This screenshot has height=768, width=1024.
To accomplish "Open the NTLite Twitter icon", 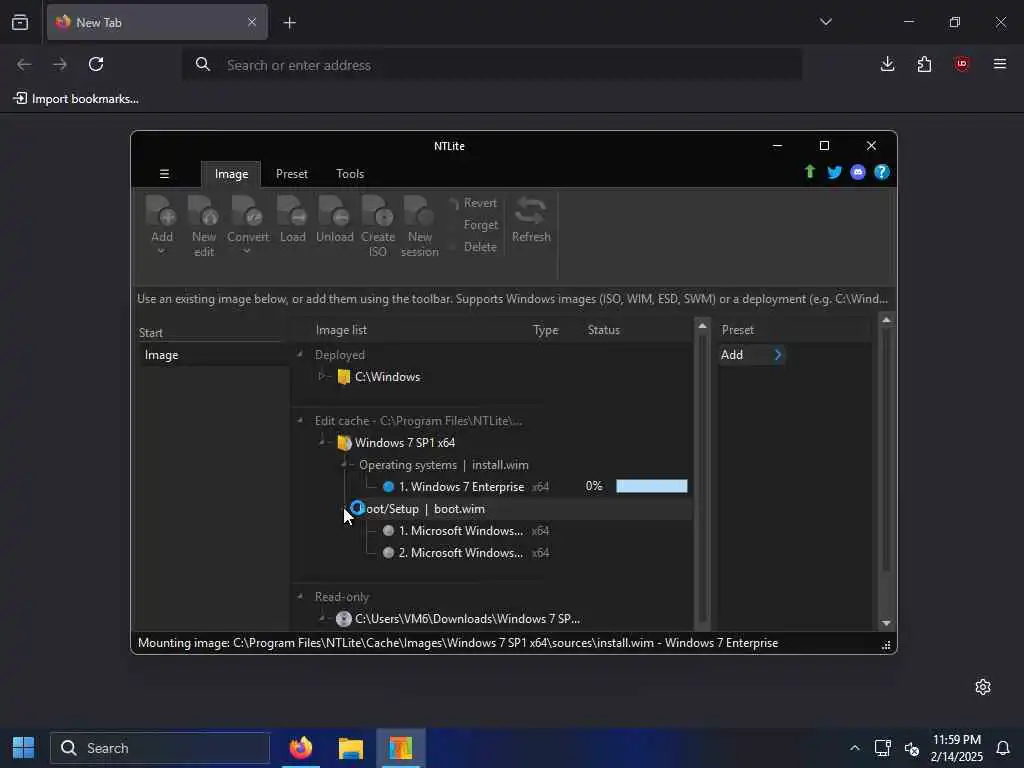I will (834, 172).
